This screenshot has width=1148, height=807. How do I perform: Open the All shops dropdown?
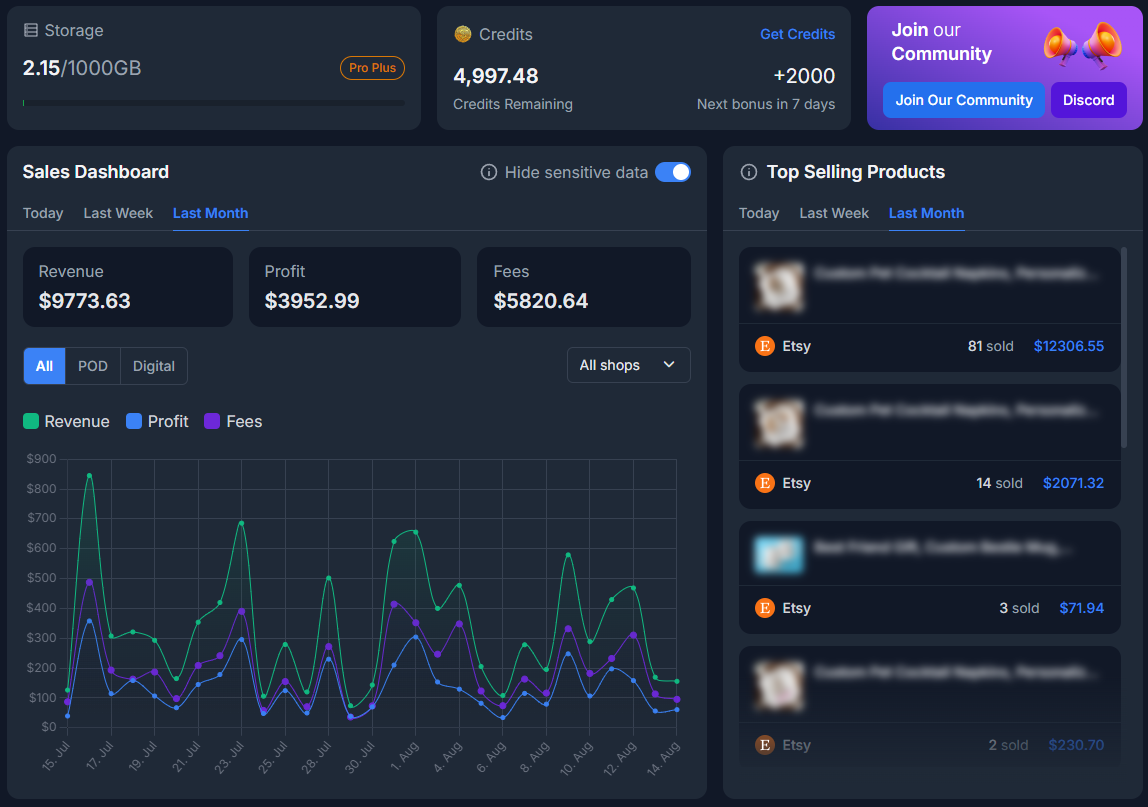pos(628,365)
